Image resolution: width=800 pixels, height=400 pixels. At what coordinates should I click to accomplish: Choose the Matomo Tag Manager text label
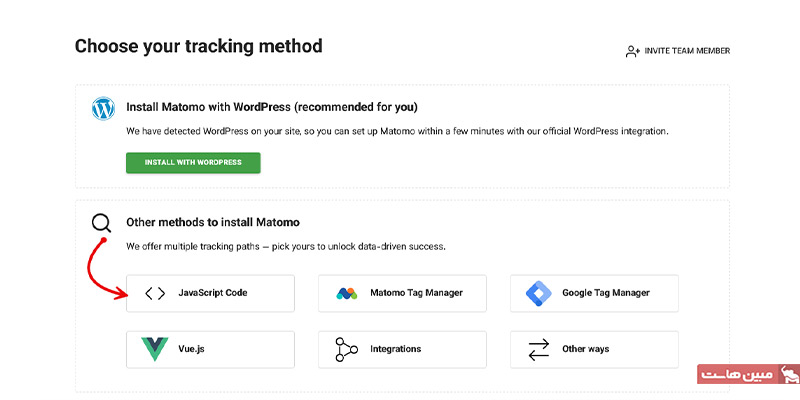pyautogui.click(x=415, y=293)
